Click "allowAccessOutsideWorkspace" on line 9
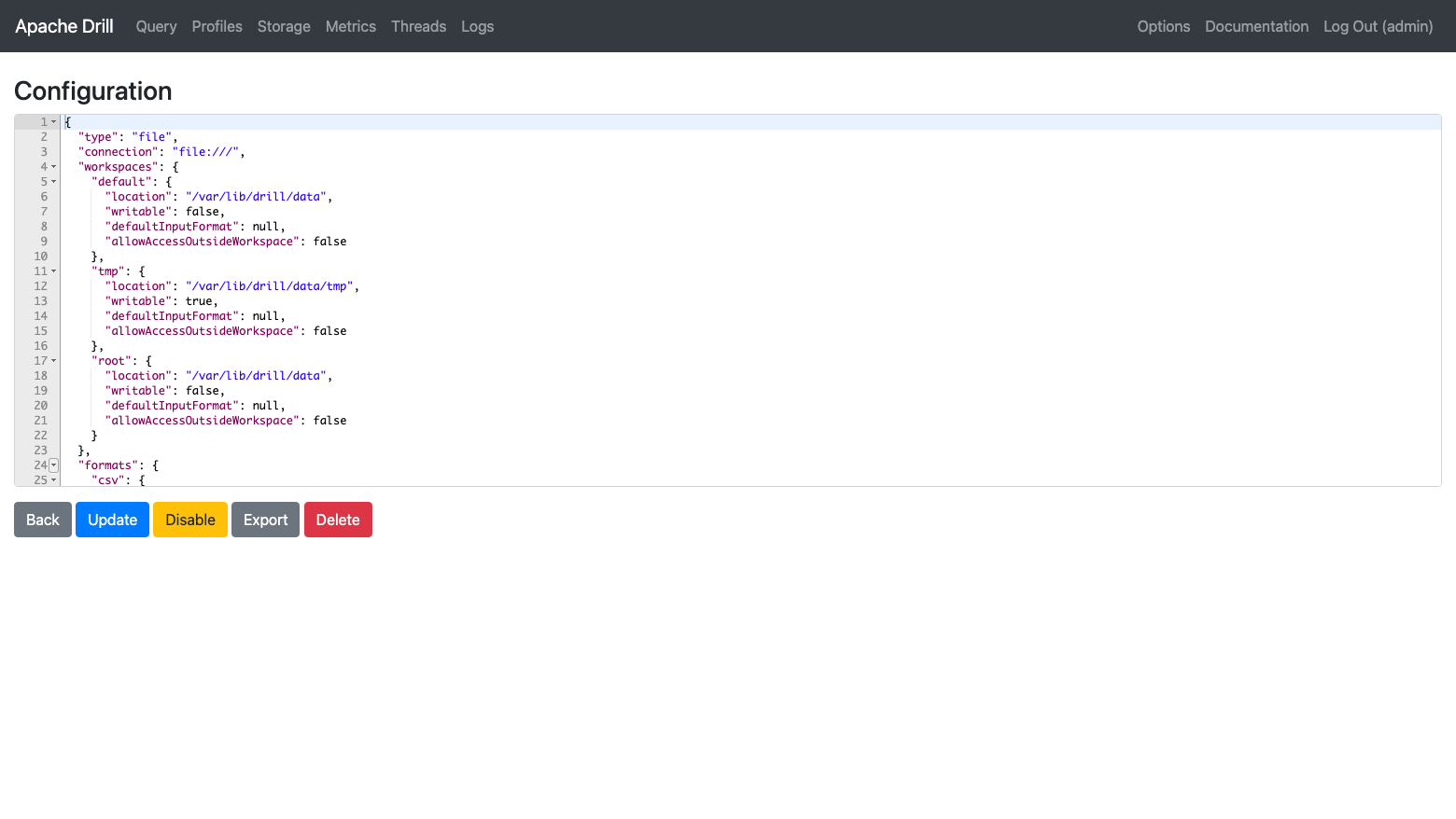Screen dimensions: 1456x819 point(203,242)
